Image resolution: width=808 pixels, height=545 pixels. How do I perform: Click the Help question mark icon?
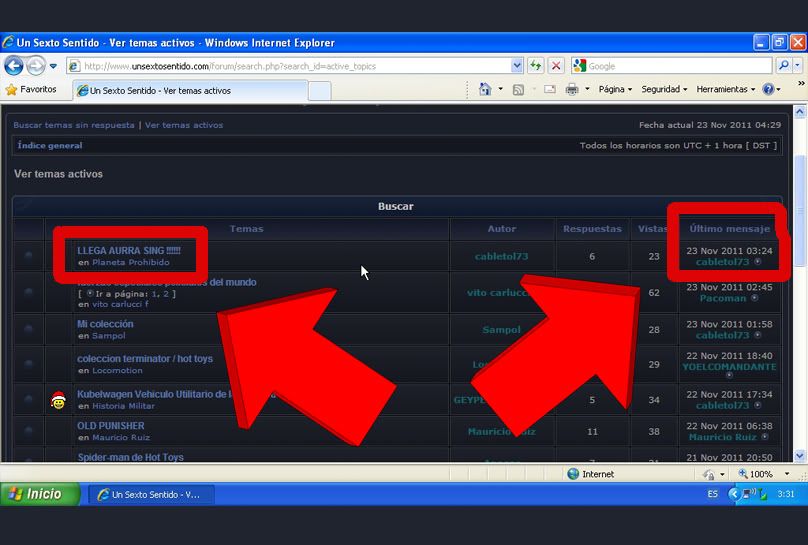click(x=768, y=89)
